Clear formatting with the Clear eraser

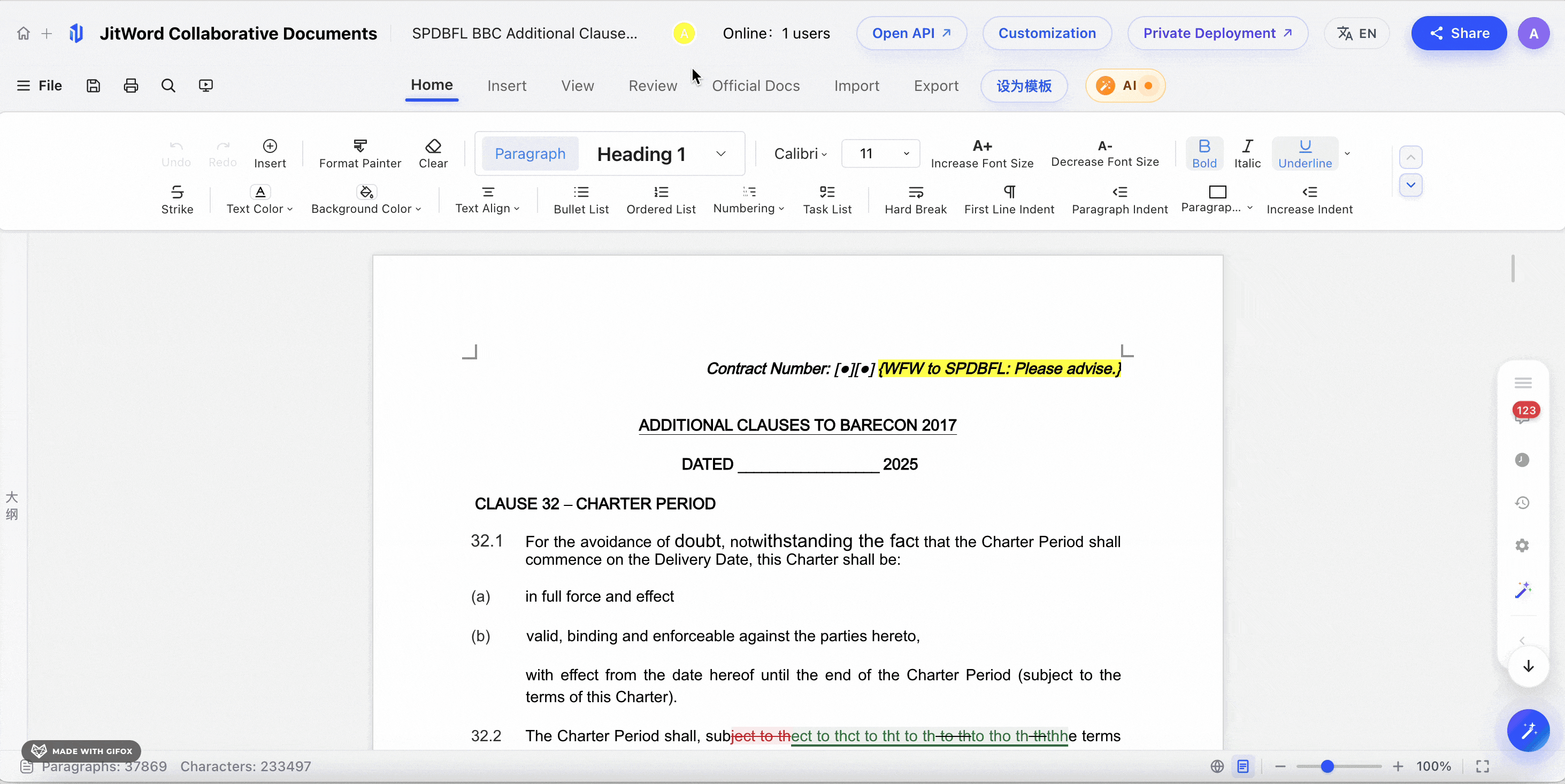(x=433, y=153)
